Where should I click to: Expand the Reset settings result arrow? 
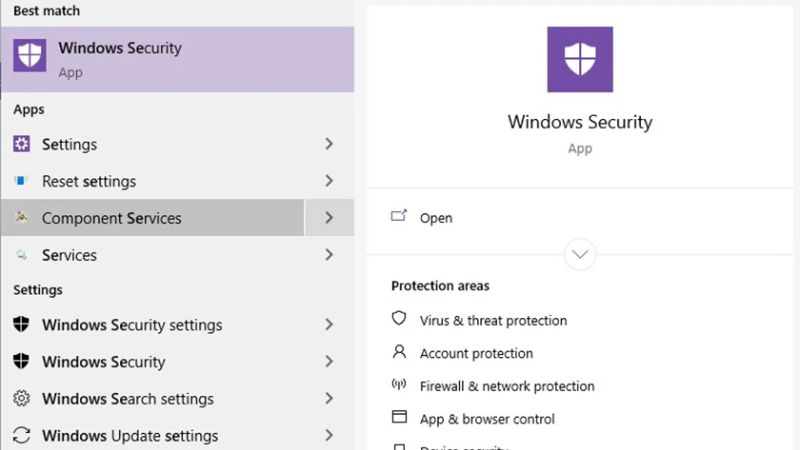point(329,181)
